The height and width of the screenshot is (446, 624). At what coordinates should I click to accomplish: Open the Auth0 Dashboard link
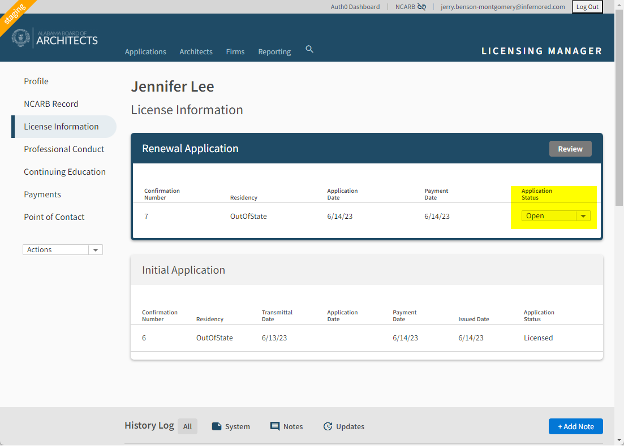[x=355, y=6]
